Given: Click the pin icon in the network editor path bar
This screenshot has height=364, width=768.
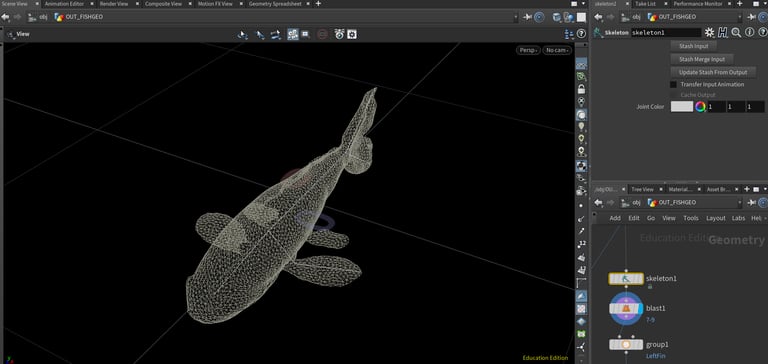Looking at the screenshot, I should [x=752, y=202].
